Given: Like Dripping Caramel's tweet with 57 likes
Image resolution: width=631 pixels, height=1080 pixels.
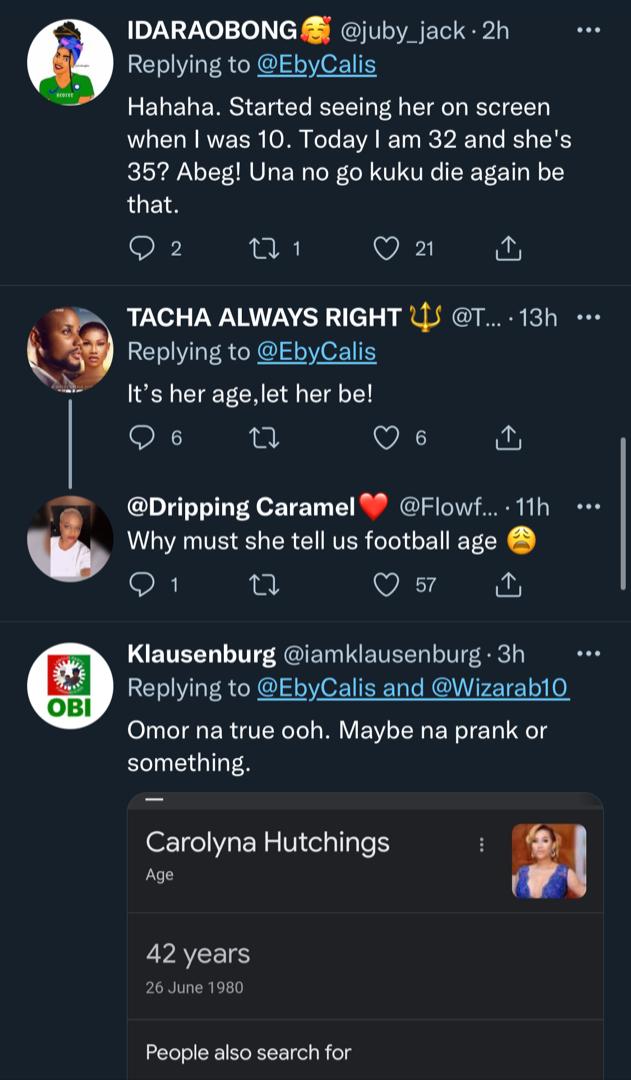Looking at the screenshot, I should pyautogui.click(x=386, y=584).
